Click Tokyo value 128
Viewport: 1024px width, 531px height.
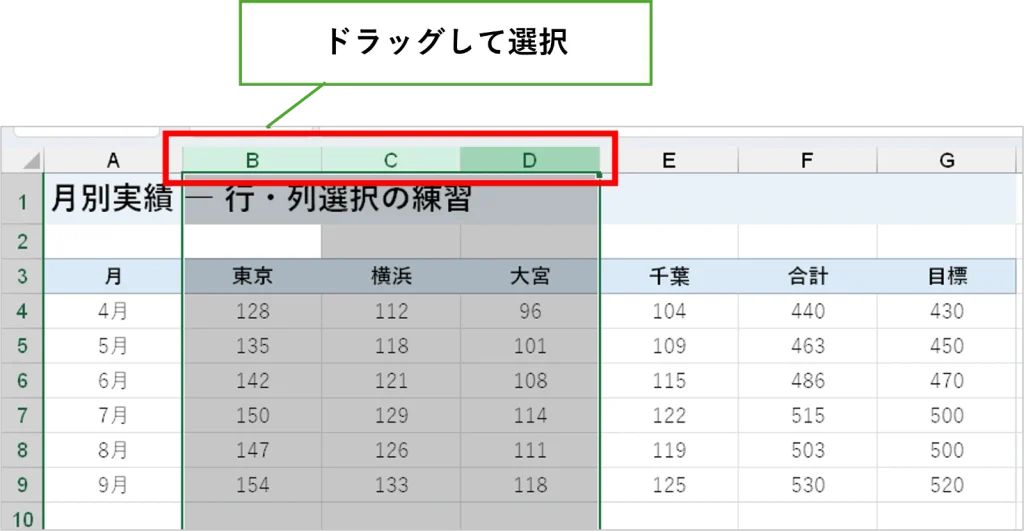(252, 311)
